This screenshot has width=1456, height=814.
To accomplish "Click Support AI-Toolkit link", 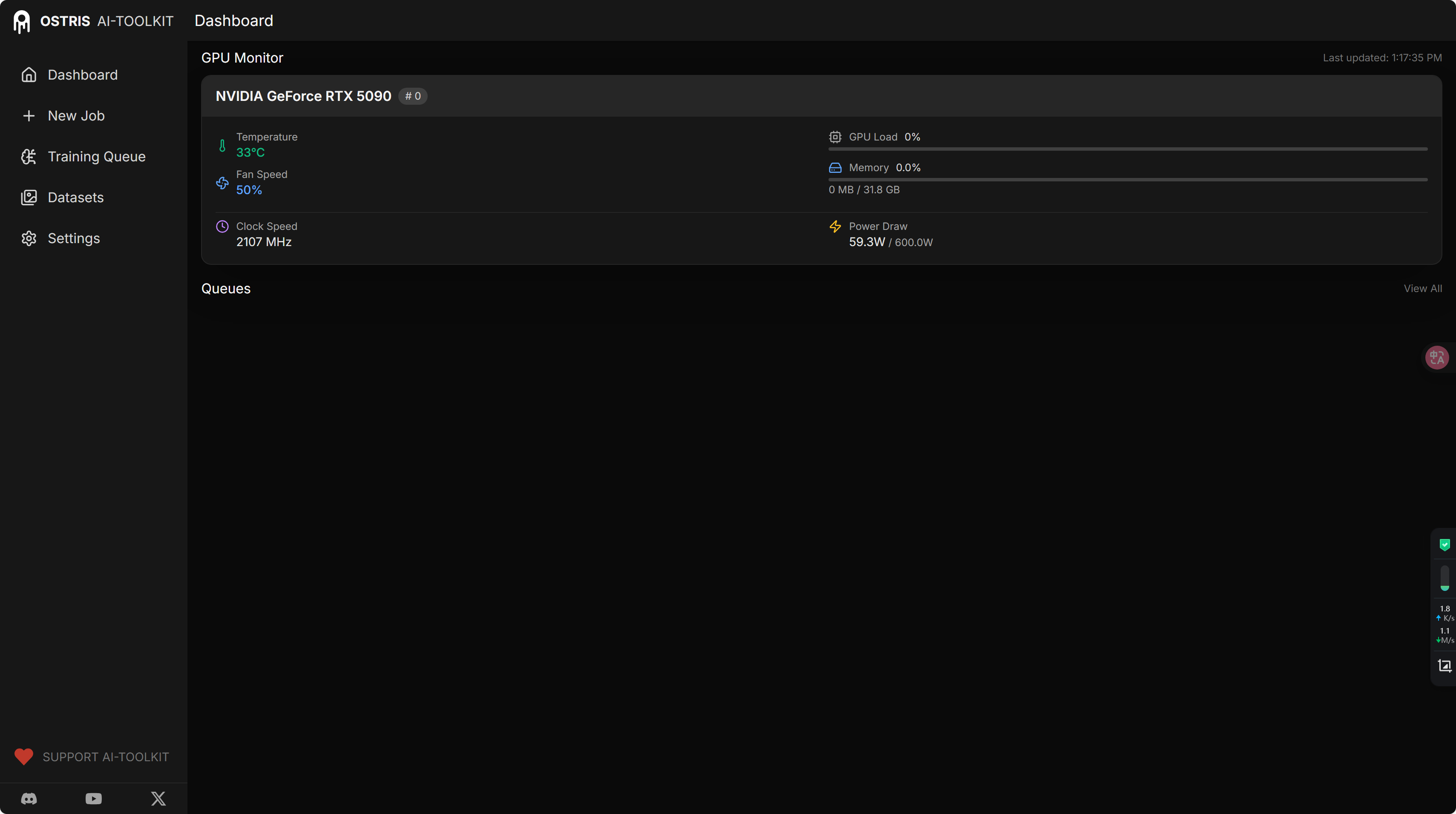I will click(106, 757).
